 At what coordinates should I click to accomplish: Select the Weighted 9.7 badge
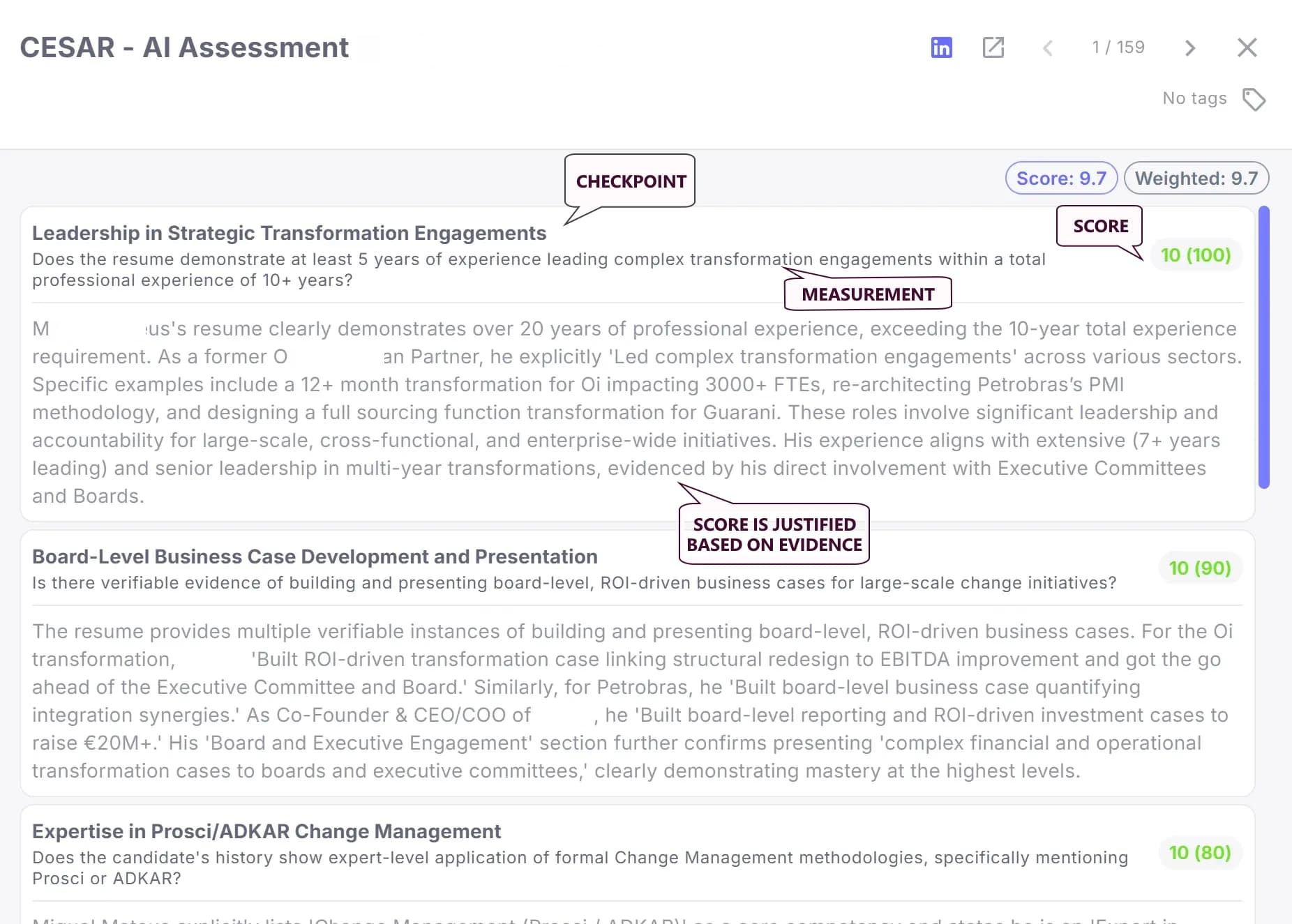pos(1196,178)
